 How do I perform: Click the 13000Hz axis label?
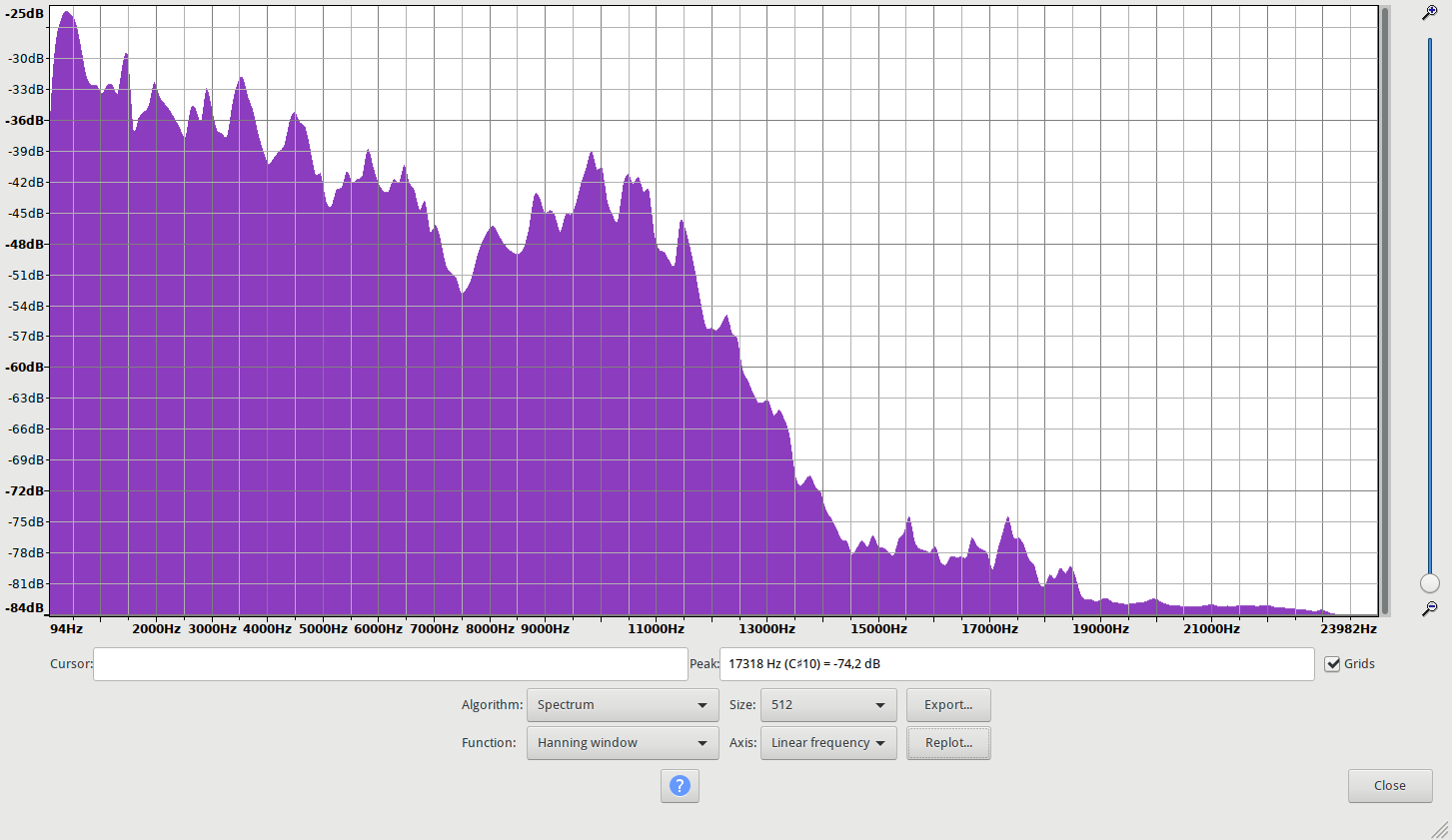pos(767,629)
